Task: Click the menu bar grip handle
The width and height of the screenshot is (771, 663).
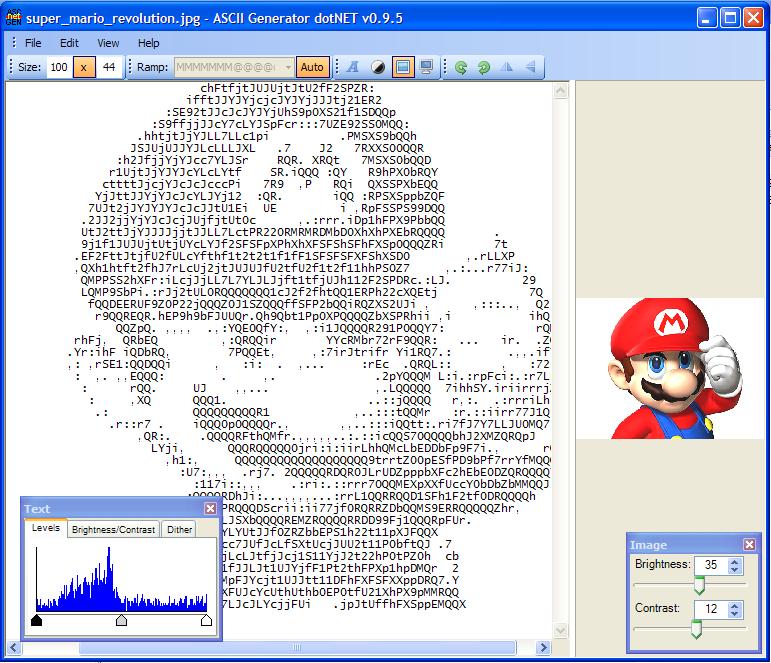Action: [14, 43]
